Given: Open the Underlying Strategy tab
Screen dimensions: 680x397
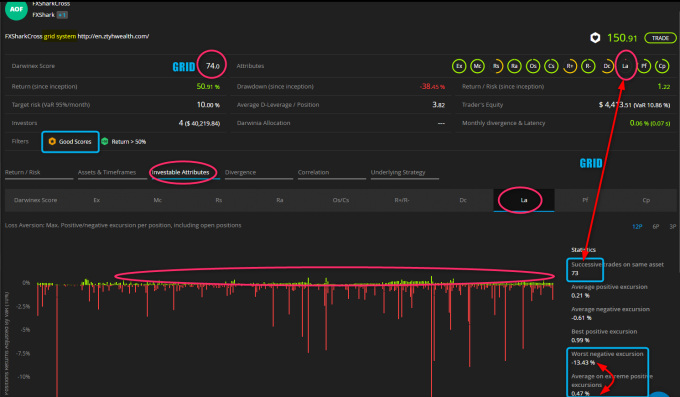Looking at the screenshot, I should [x=398, y=172].
